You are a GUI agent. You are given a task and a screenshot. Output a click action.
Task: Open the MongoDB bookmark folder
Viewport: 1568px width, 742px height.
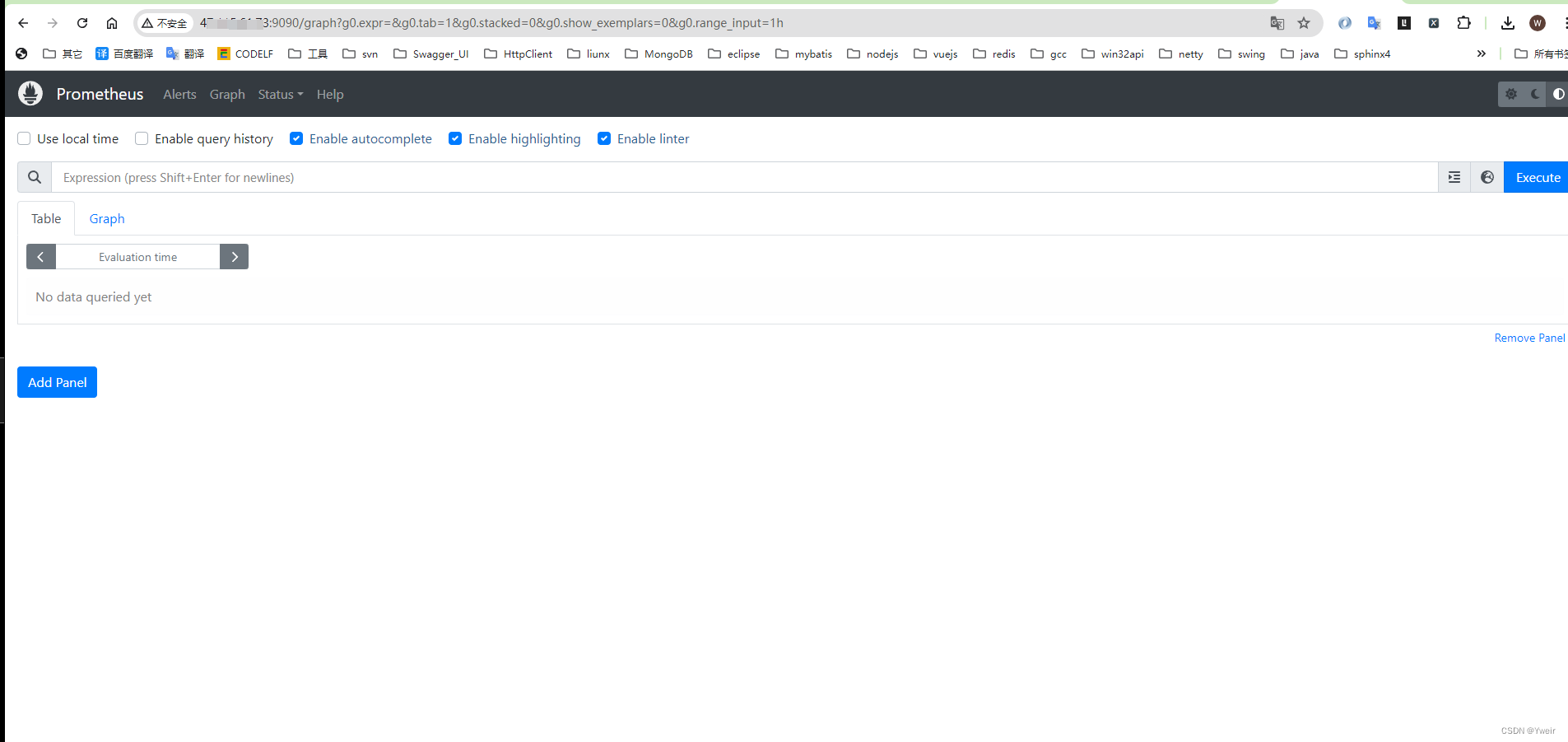pos(658,54)
